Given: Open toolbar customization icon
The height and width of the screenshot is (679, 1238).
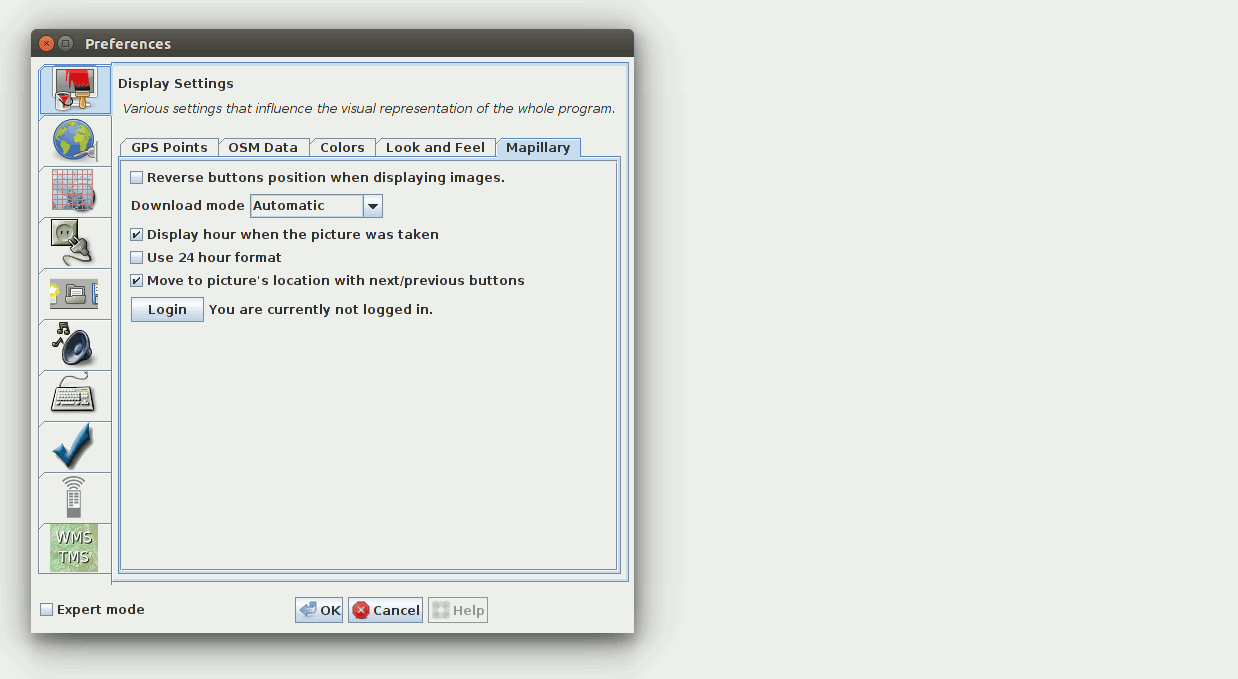Looking at the screenshot, I should (x=75, y=294).
